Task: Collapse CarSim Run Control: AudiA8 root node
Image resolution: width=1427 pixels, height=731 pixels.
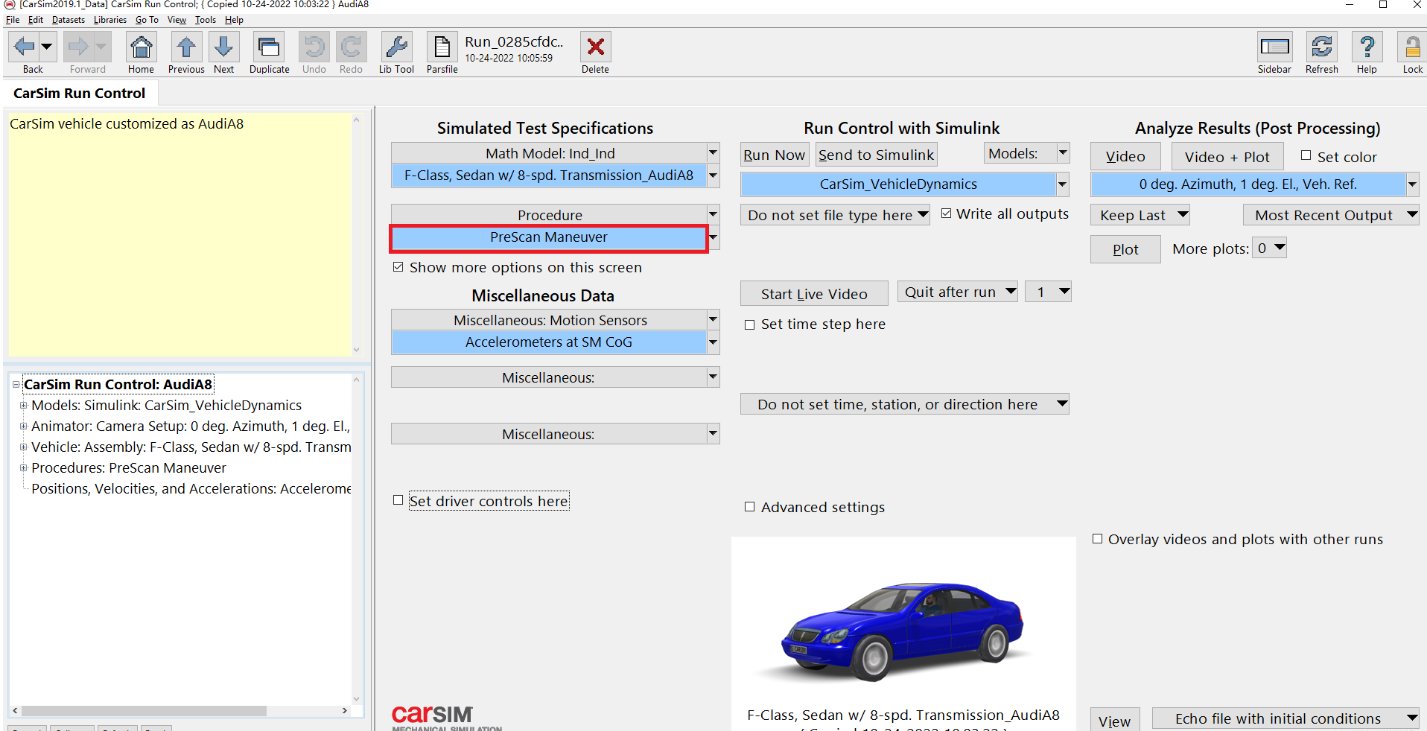Action: 16,385
